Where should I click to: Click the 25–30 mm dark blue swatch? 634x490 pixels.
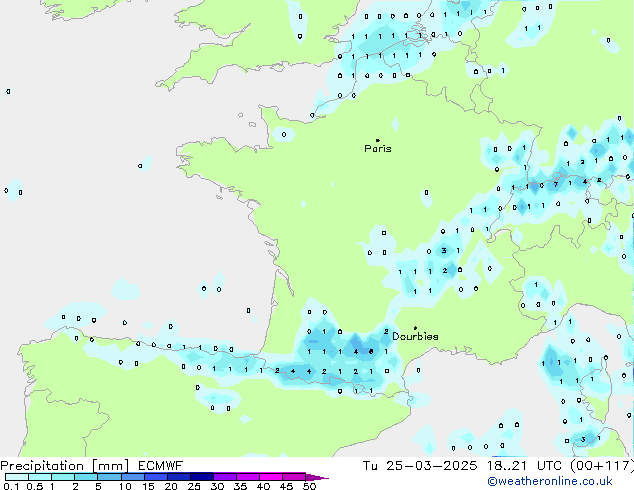[202, 477]
